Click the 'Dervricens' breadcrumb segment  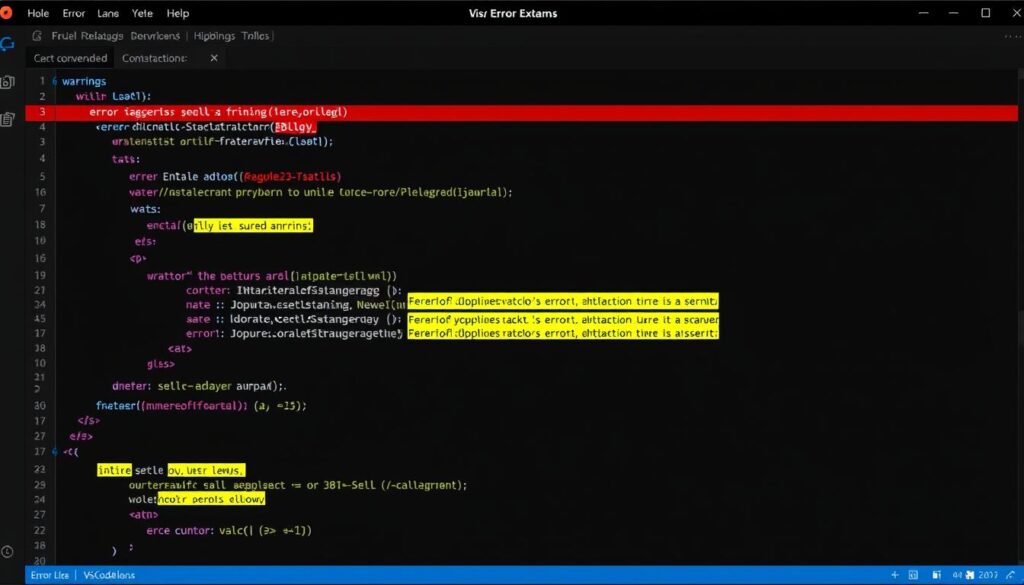[155, 36]
